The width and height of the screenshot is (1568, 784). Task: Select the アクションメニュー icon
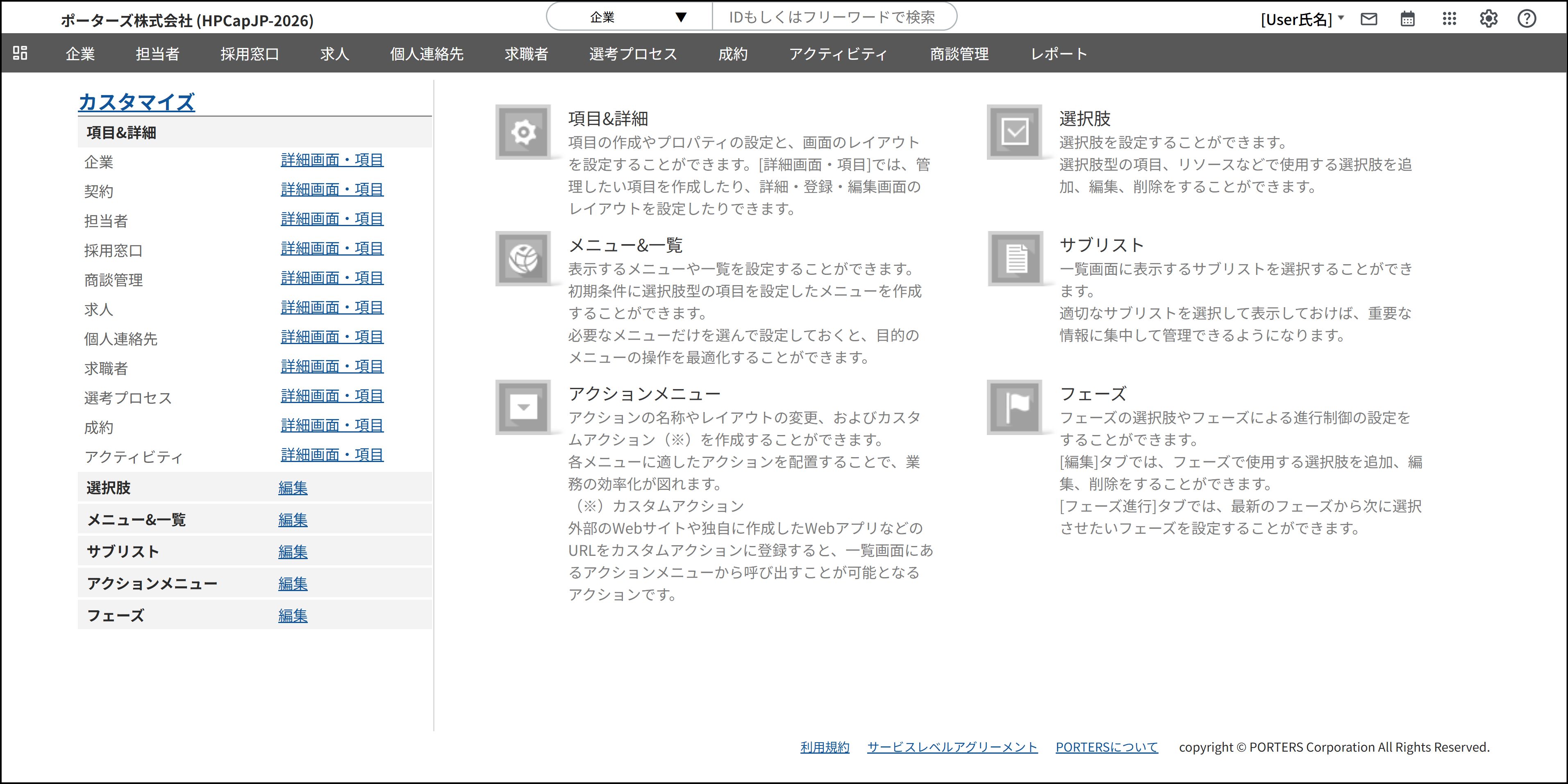point(523,406)
